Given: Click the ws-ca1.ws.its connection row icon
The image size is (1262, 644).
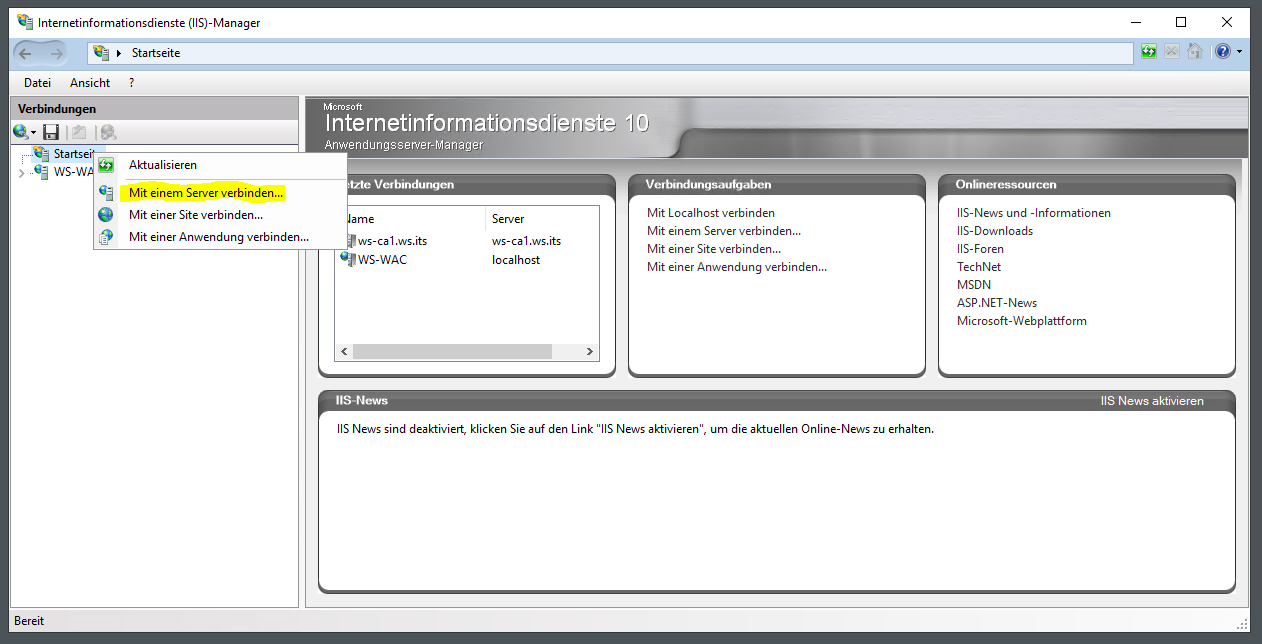Looking at the screenshot, I should point(349,241).
